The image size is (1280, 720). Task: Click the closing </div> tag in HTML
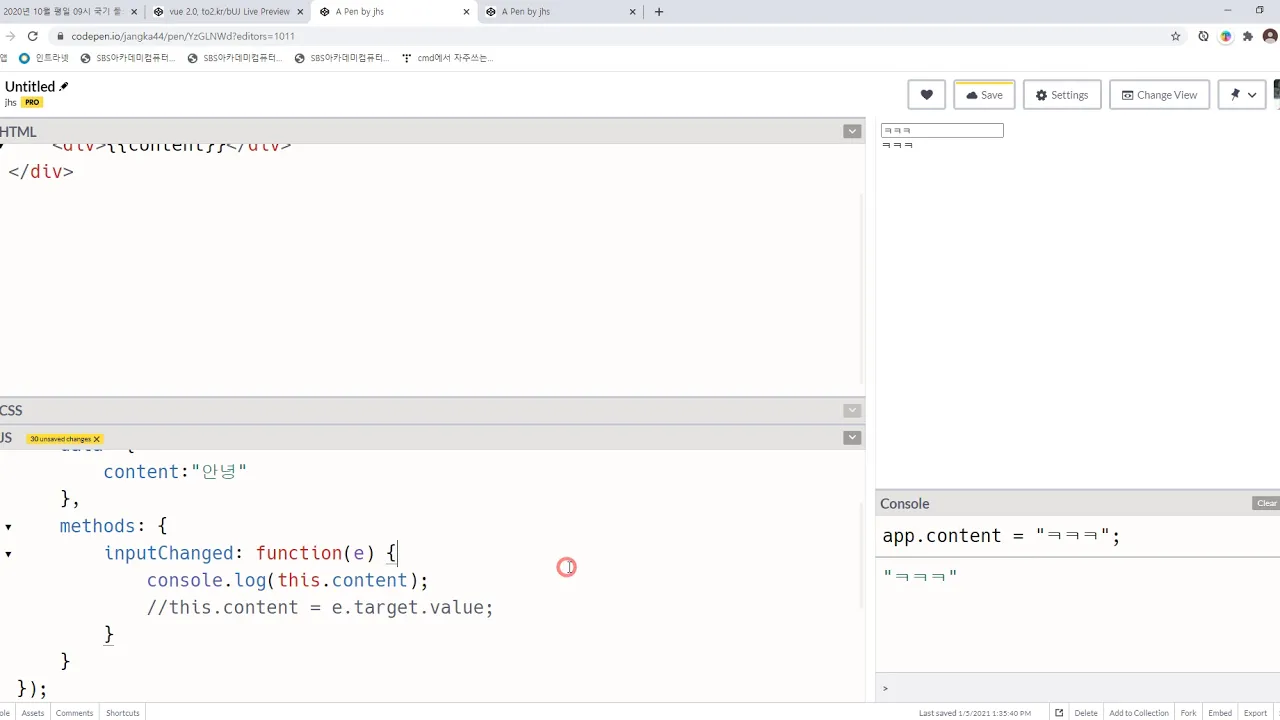click(41, 171)
